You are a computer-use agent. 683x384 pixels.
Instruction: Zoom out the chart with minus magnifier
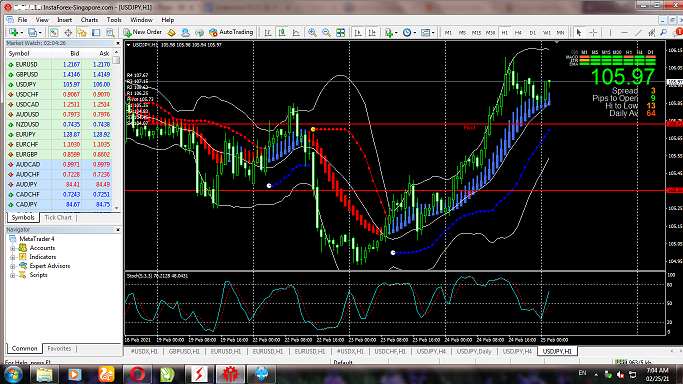point(326,33)
